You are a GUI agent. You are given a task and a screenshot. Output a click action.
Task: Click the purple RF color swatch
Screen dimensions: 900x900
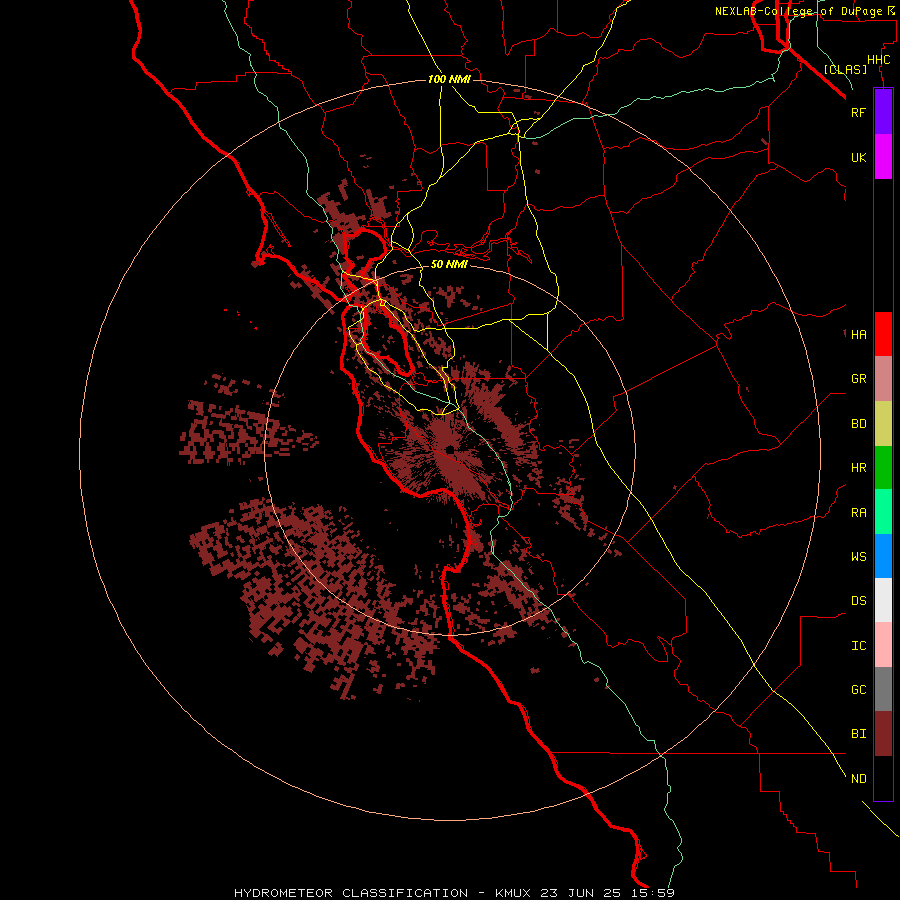[883, 112]
